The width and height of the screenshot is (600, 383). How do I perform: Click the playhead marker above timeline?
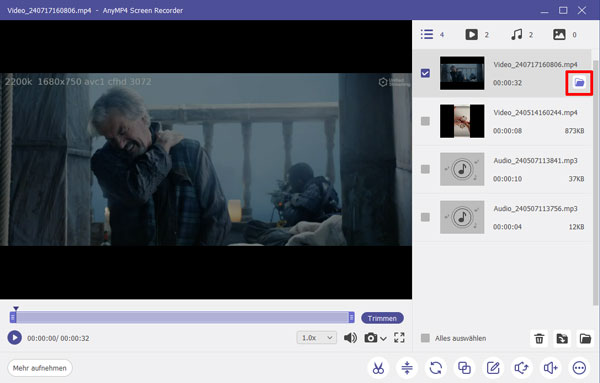point(16,308)
